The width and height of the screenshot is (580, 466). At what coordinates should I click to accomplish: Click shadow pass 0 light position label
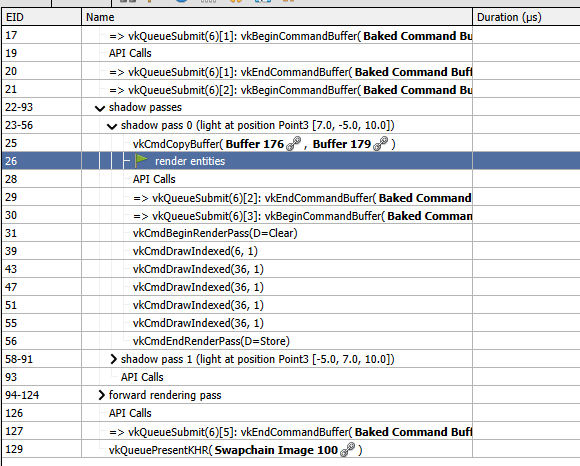[257, 125]
